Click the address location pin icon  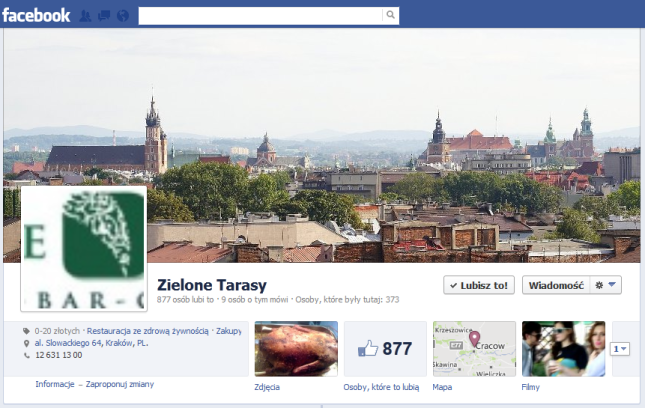[27, 343]
